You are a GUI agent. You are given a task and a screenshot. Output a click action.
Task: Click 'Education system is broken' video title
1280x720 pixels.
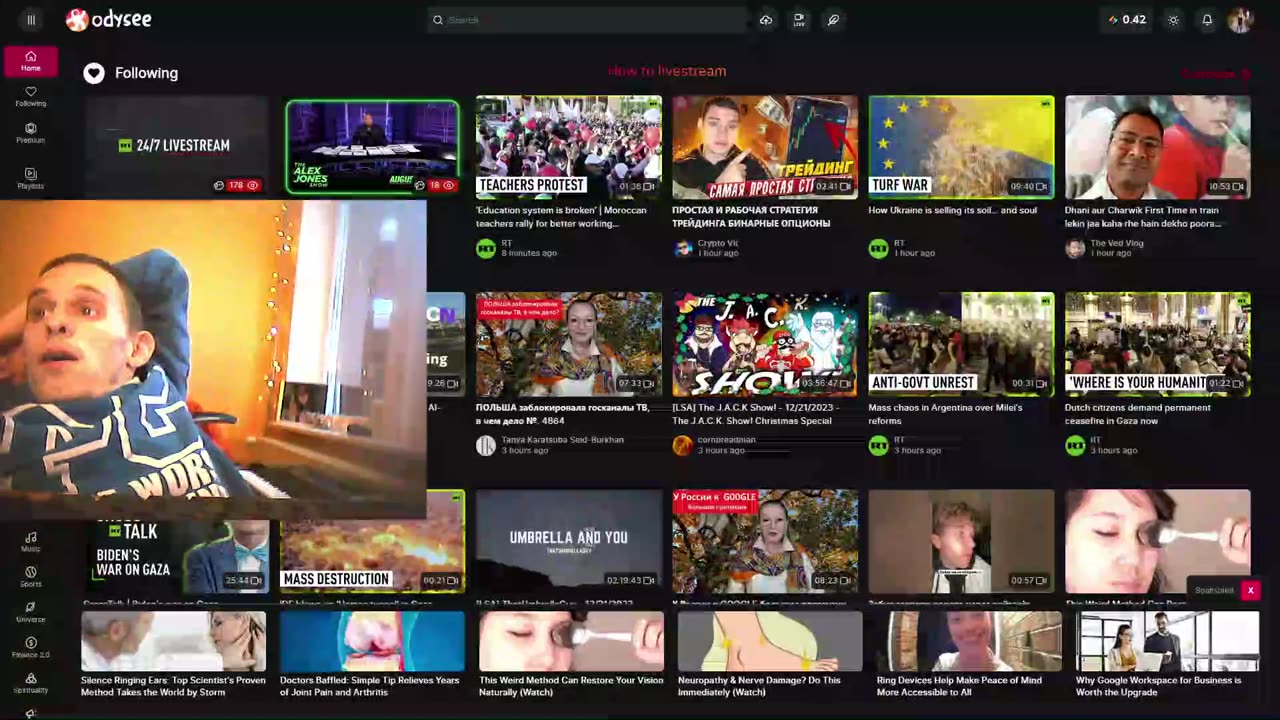click(561, 216)
